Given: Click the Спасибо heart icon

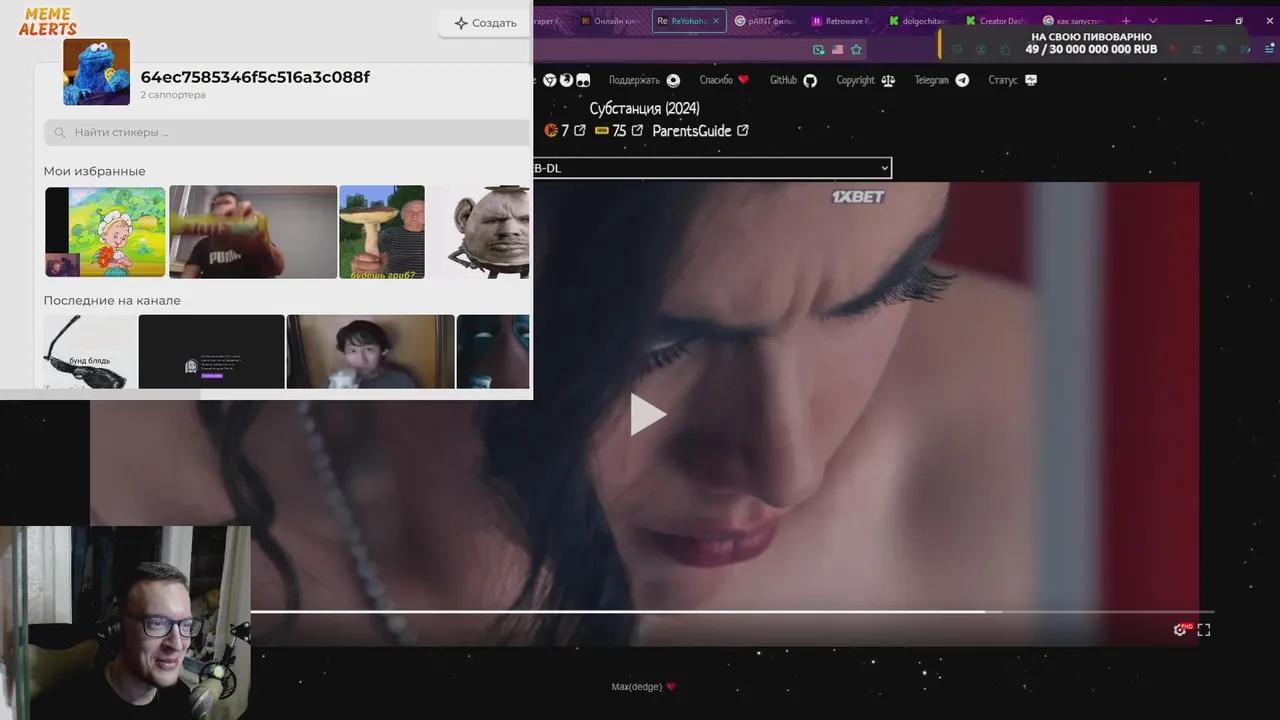Looking at the screenshot, I should coord(744,79).
